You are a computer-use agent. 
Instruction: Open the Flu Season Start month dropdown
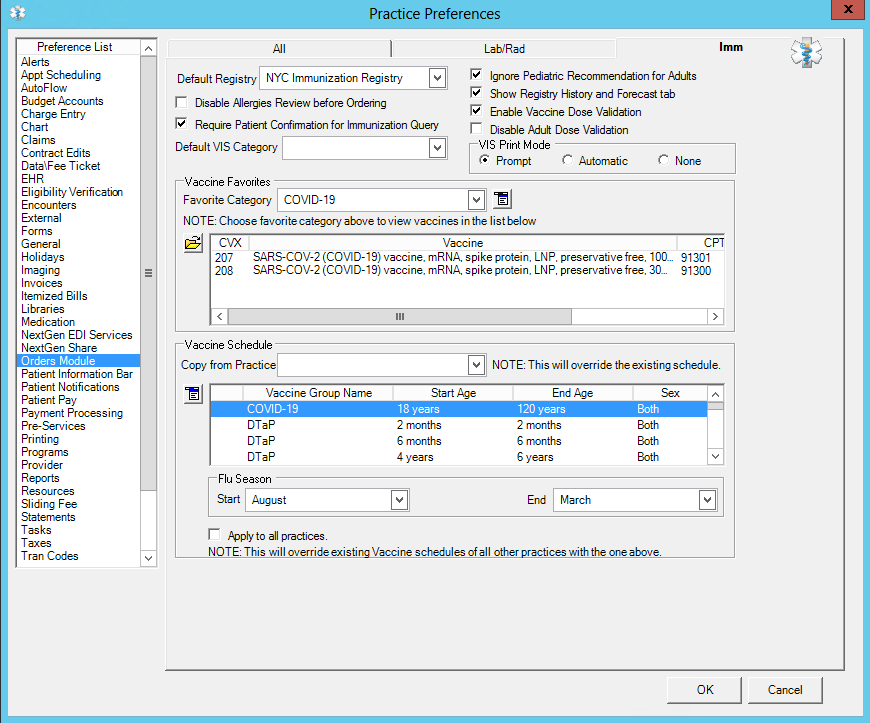399,500
